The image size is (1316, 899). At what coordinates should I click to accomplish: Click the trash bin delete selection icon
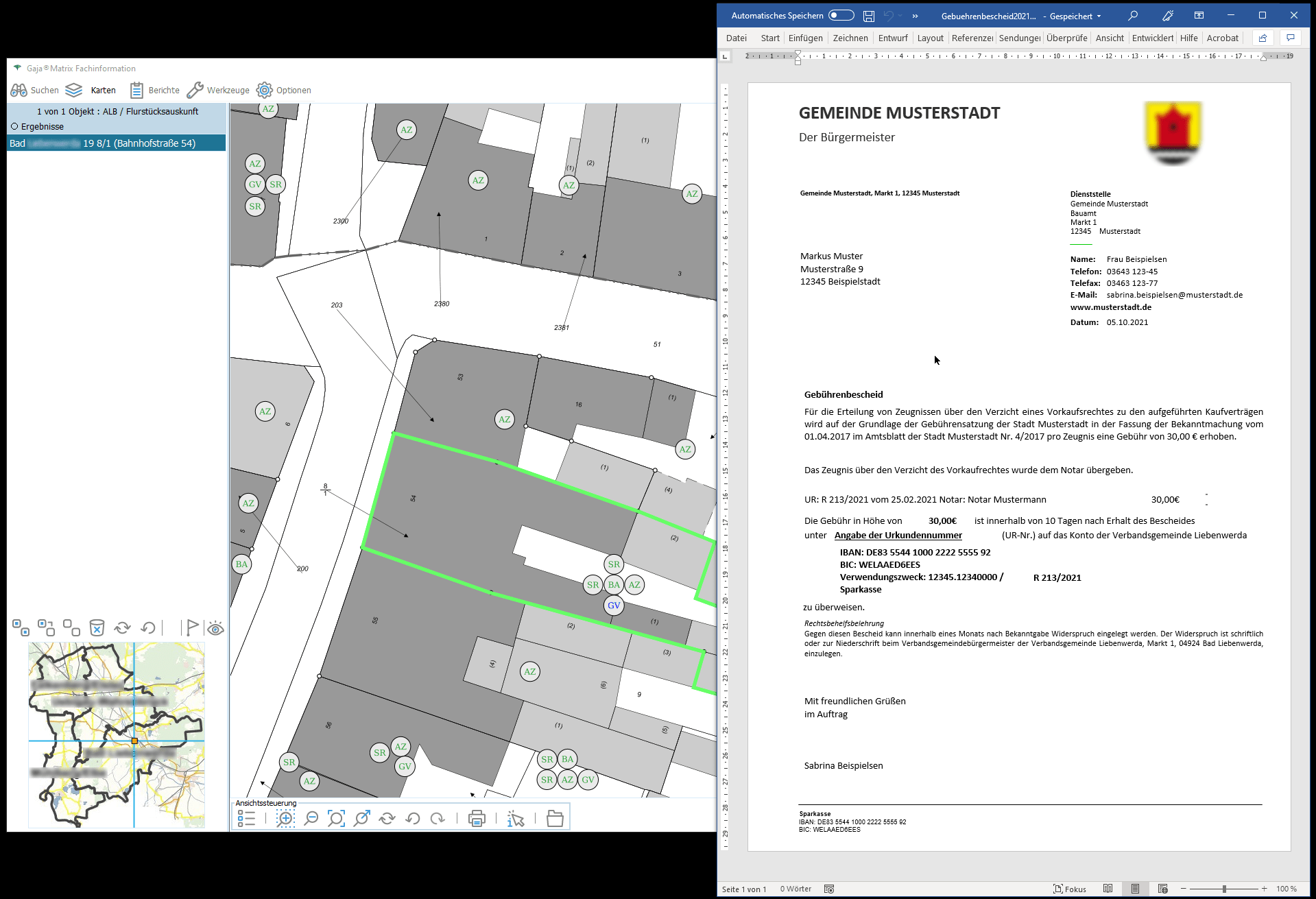pos(97,628)
